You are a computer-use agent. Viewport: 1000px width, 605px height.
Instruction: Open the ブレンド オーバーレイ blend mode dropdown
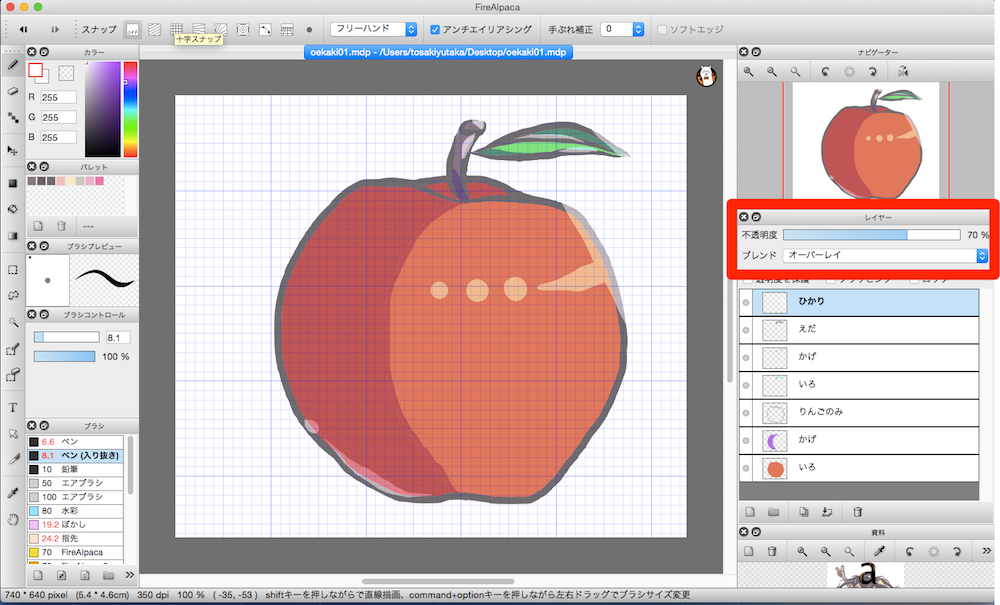tap(885, 255)
